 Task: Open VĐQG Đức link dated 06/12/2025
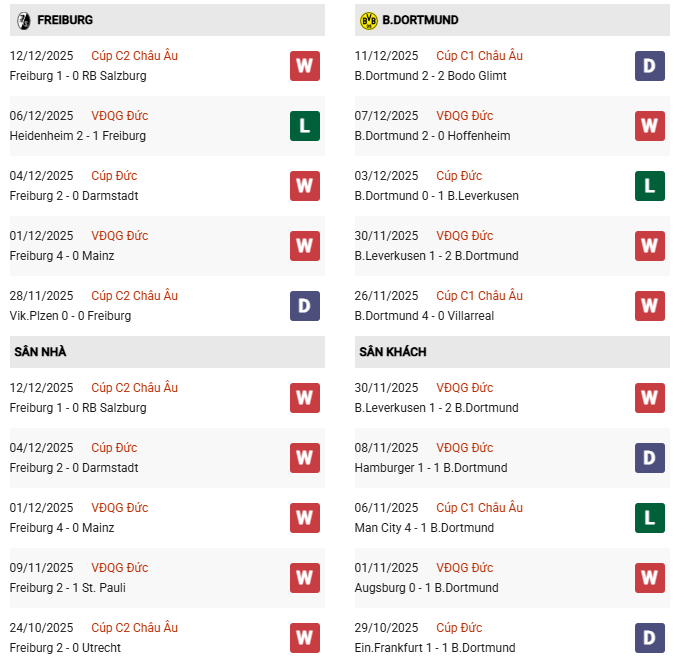[x=119, y=116]
